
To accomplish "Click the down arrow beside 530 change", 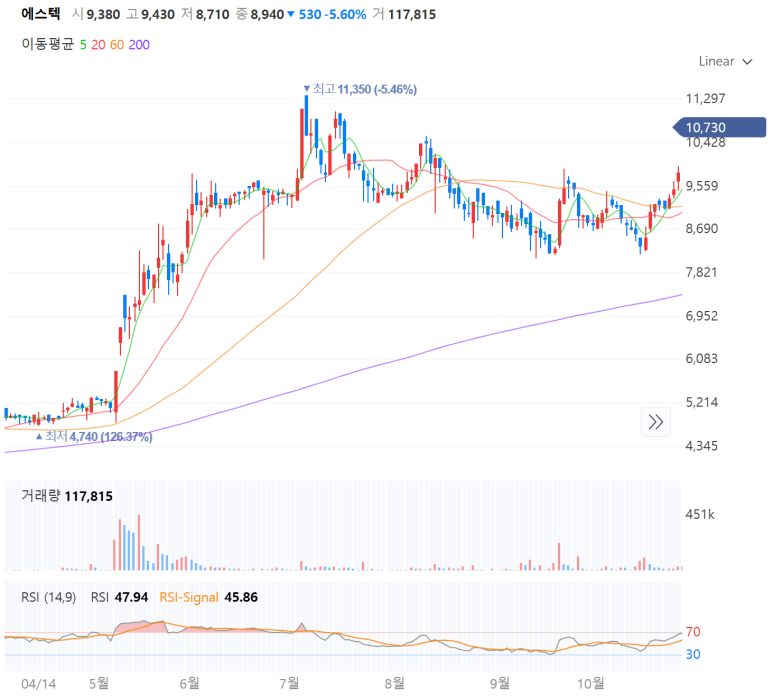I will click(291, 15).
